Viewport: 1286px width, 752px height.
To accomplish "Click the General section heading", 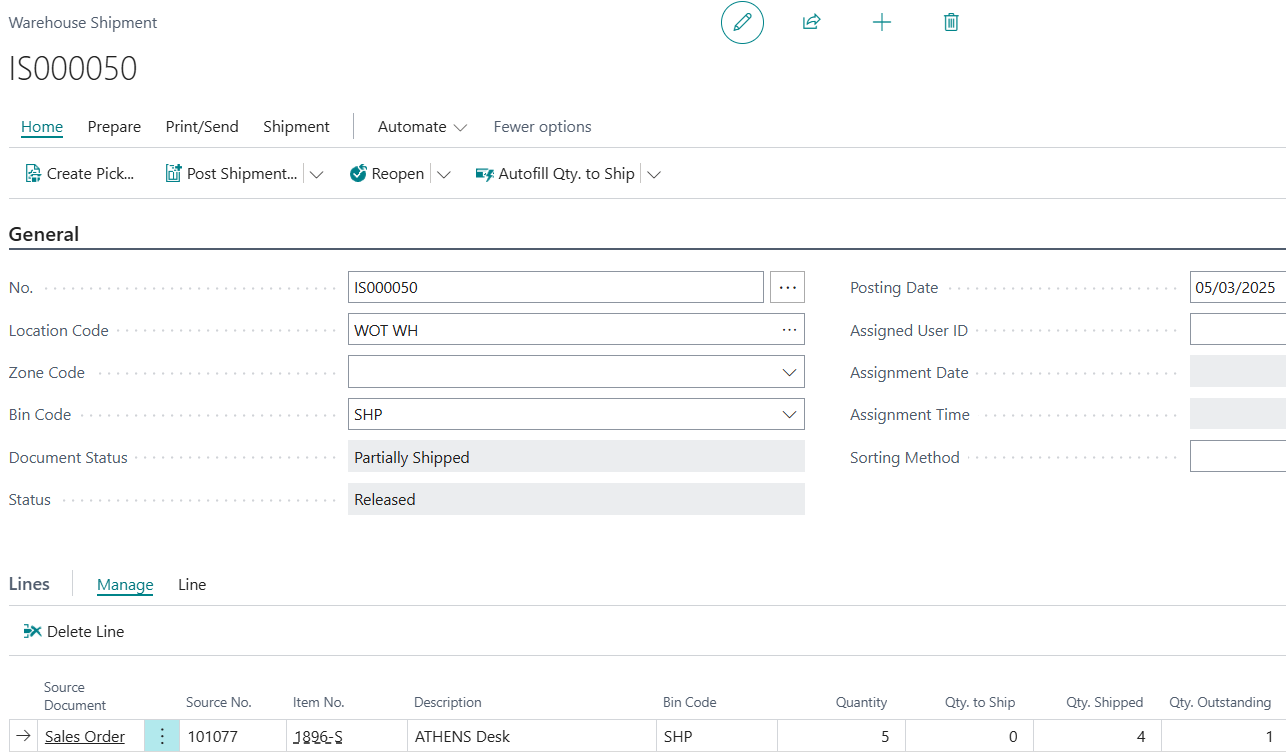I will point(44,235).
